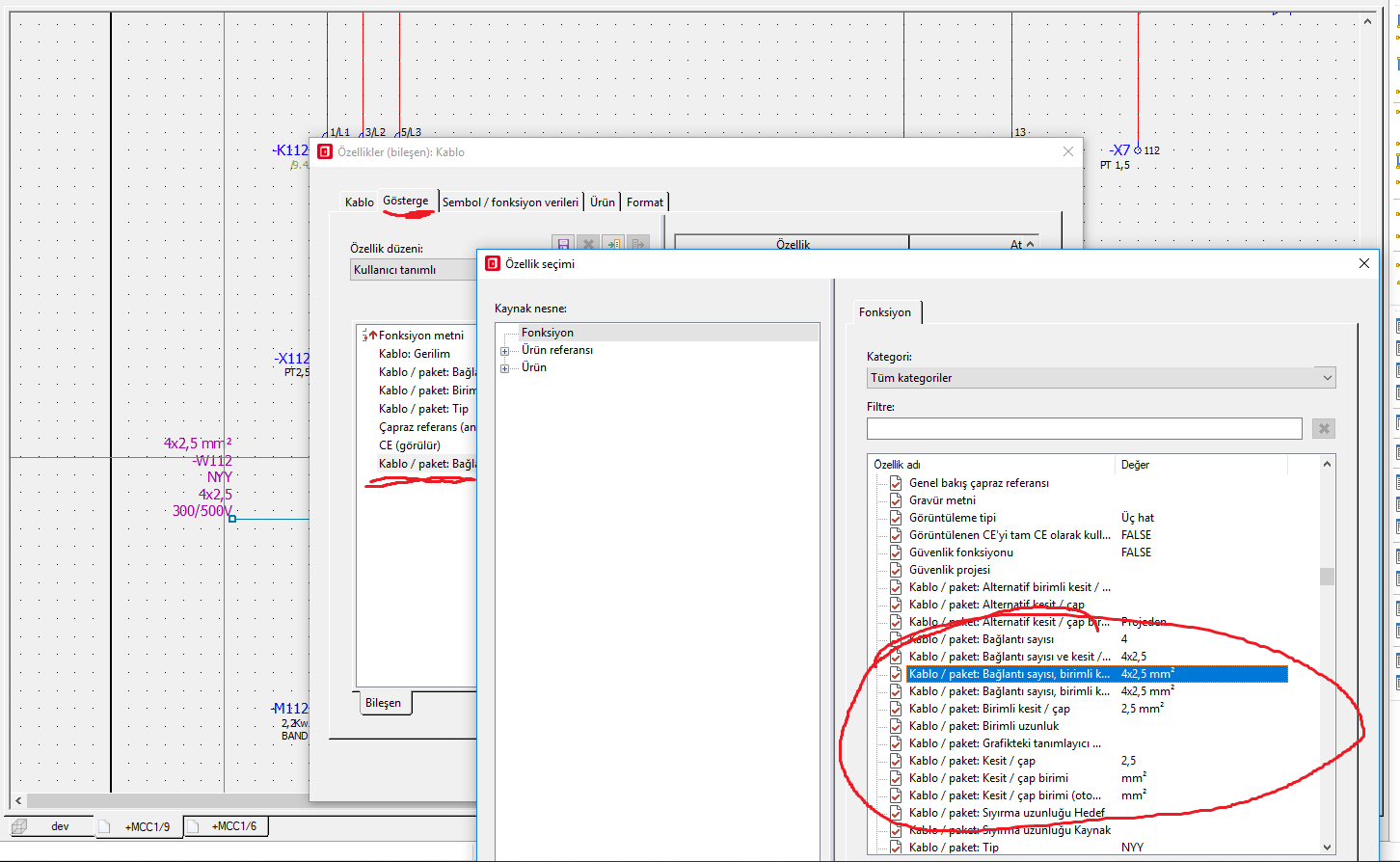The image size is (1400, 862).
Task: Click inside the Filtre input field
Action: [x=1085, y=428]
